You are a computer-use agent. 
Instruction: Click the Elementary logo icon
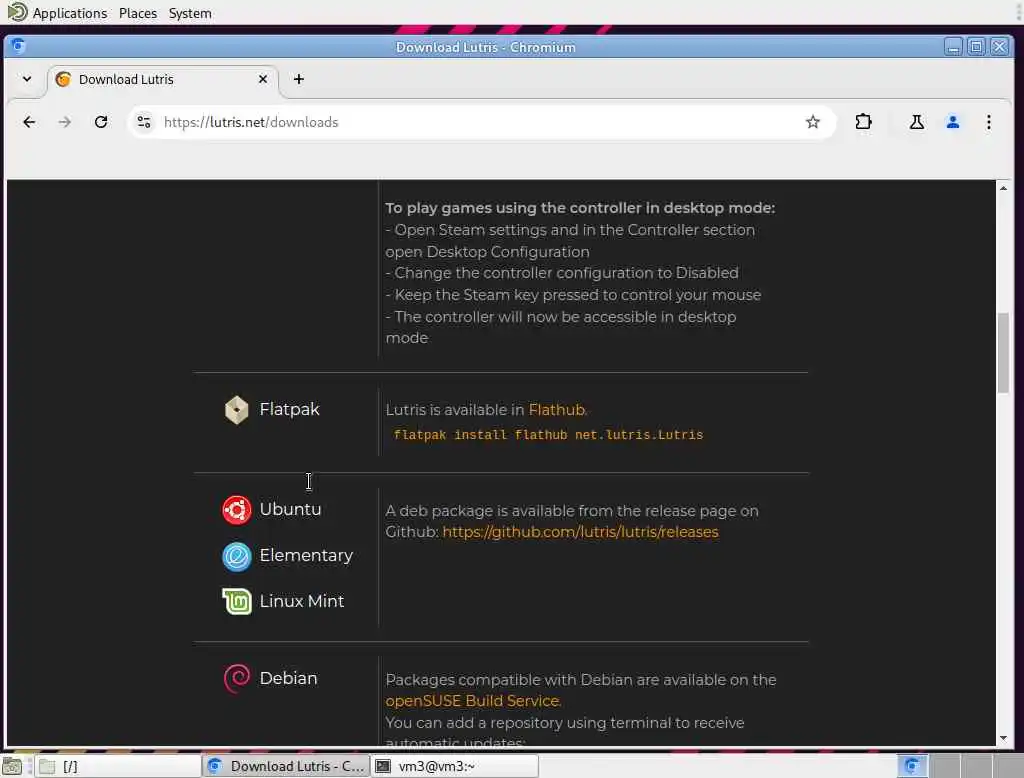coord(236,557)
